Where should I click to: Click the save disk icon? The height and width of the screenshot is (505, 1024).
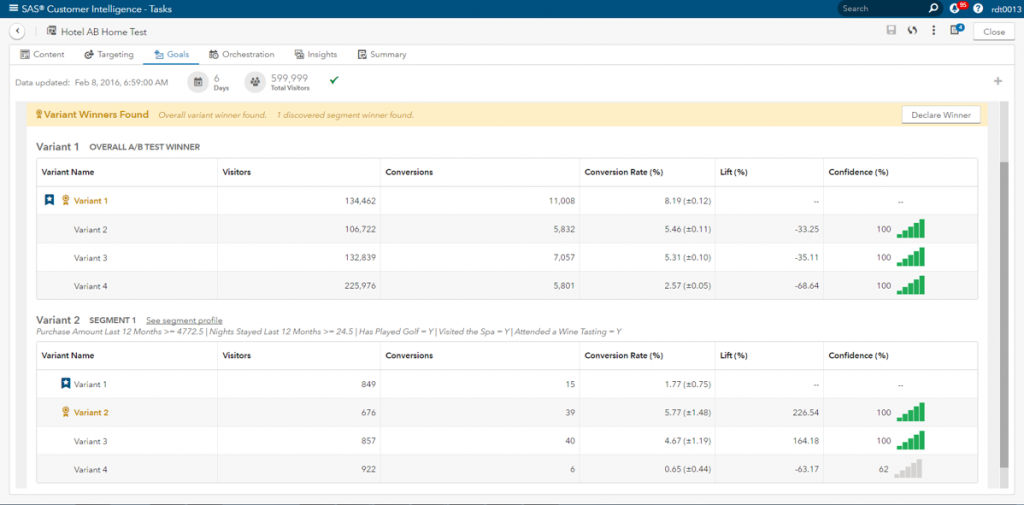tap(891, 31)
